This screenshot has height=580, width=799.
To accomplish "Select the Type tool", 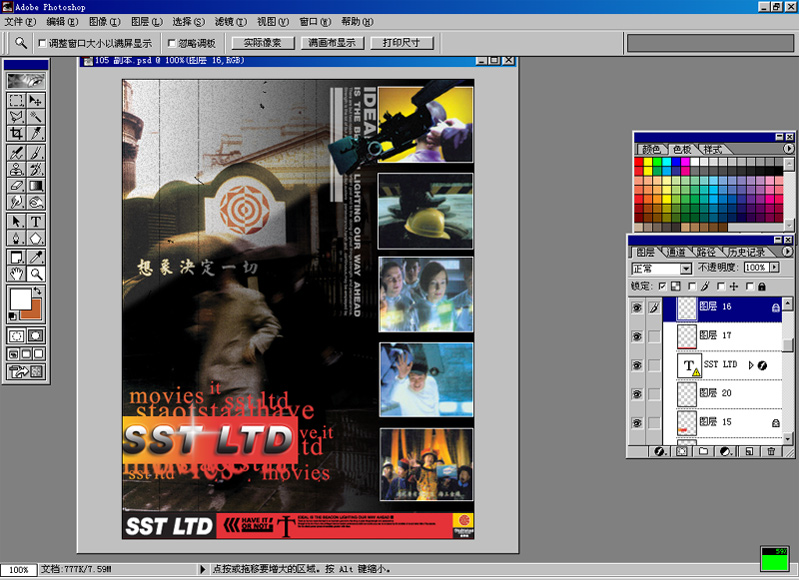I will point(36,222).
